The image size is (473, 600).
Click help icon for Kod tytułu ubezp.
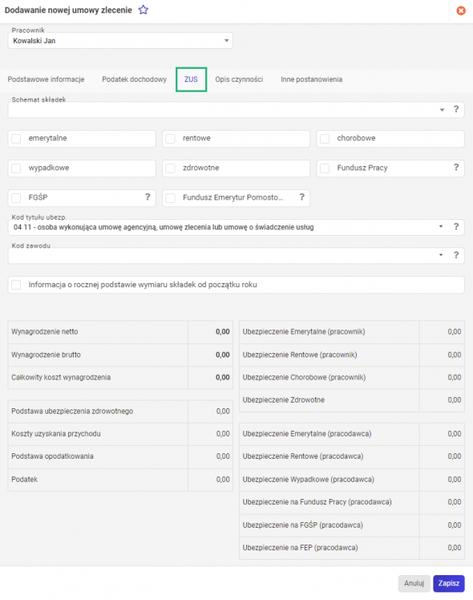coord(456,227)
